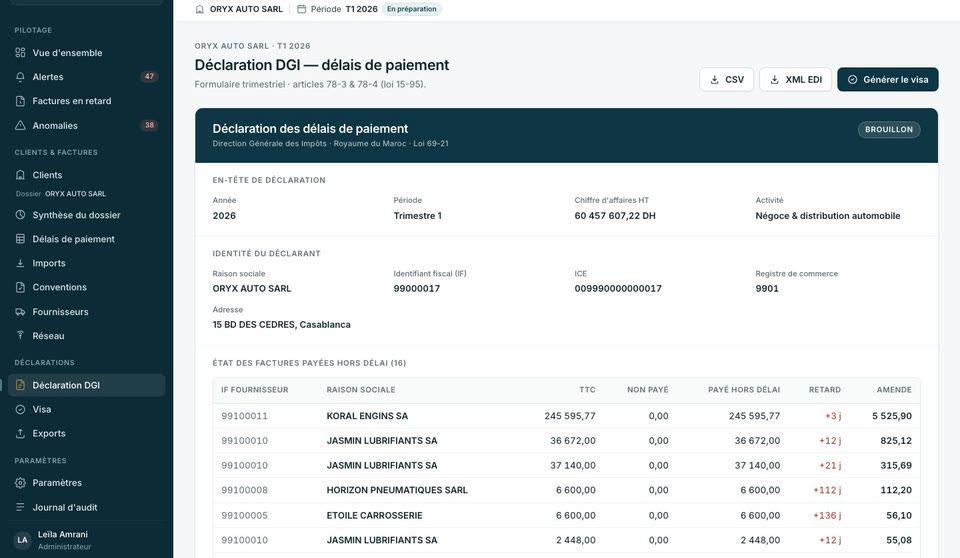Click the IF FOURNISSEUR column header

tap(255, 390)
